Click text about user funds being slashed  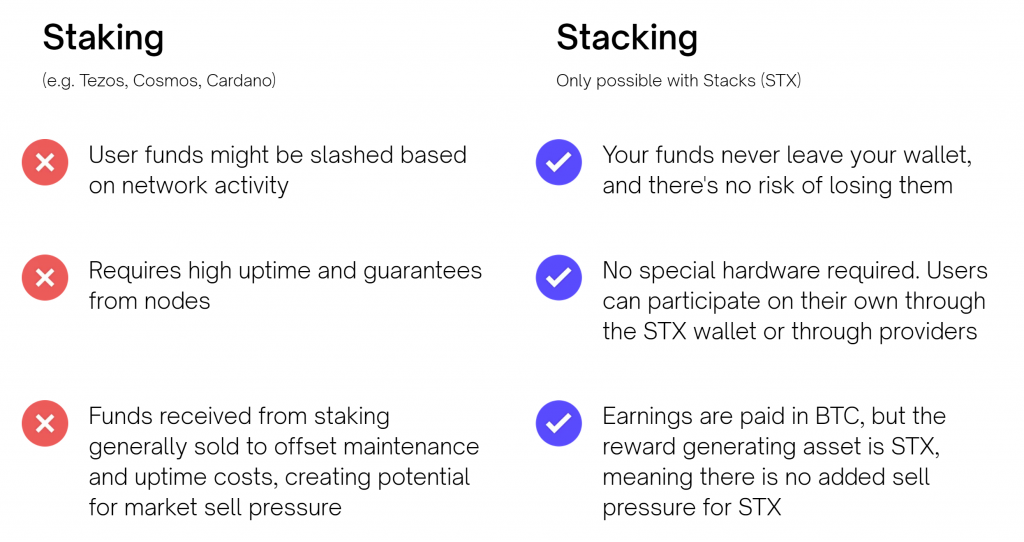278,170
